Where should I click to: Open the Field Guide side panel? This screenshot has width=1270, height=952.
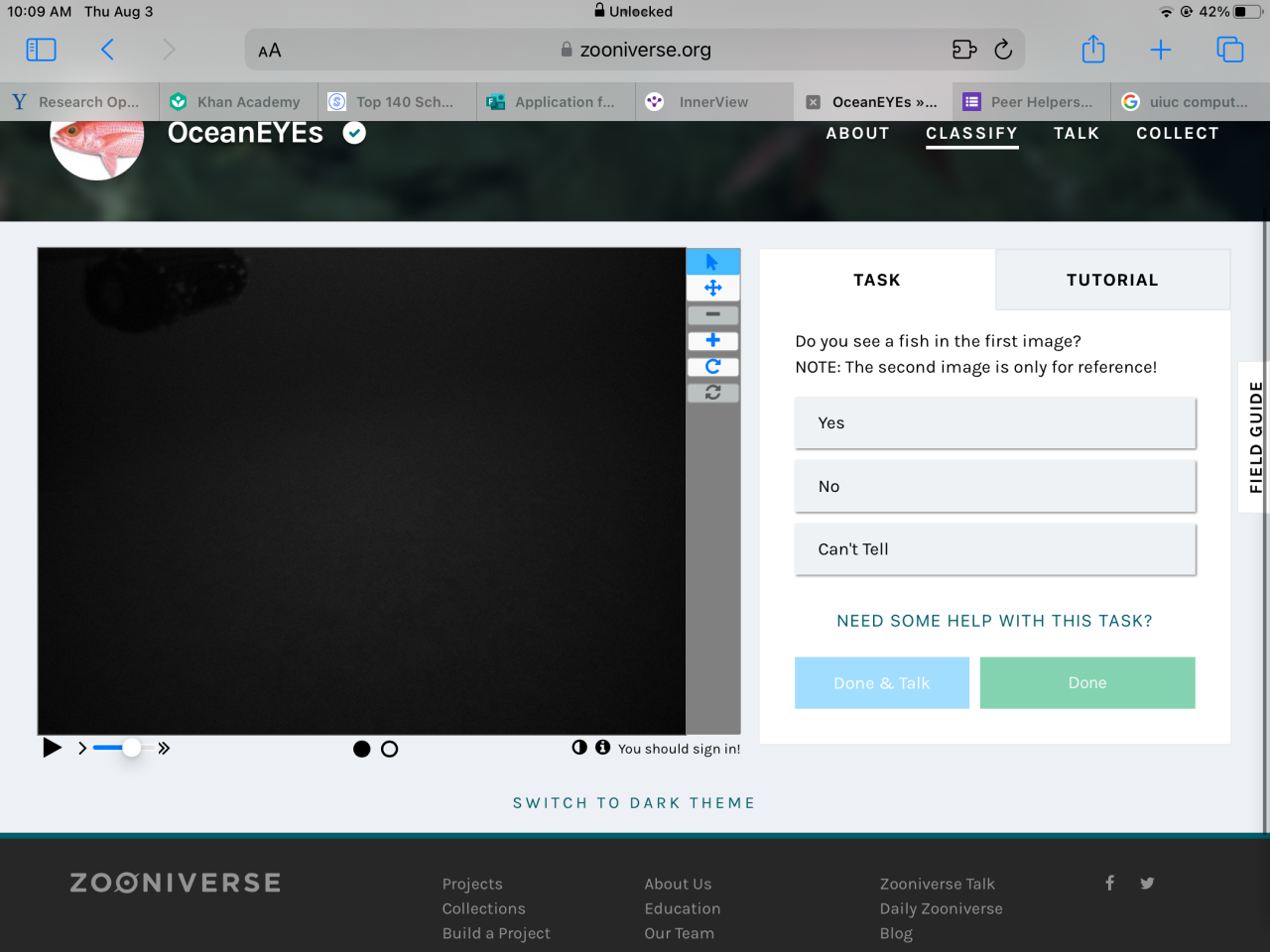point(1255,437)
